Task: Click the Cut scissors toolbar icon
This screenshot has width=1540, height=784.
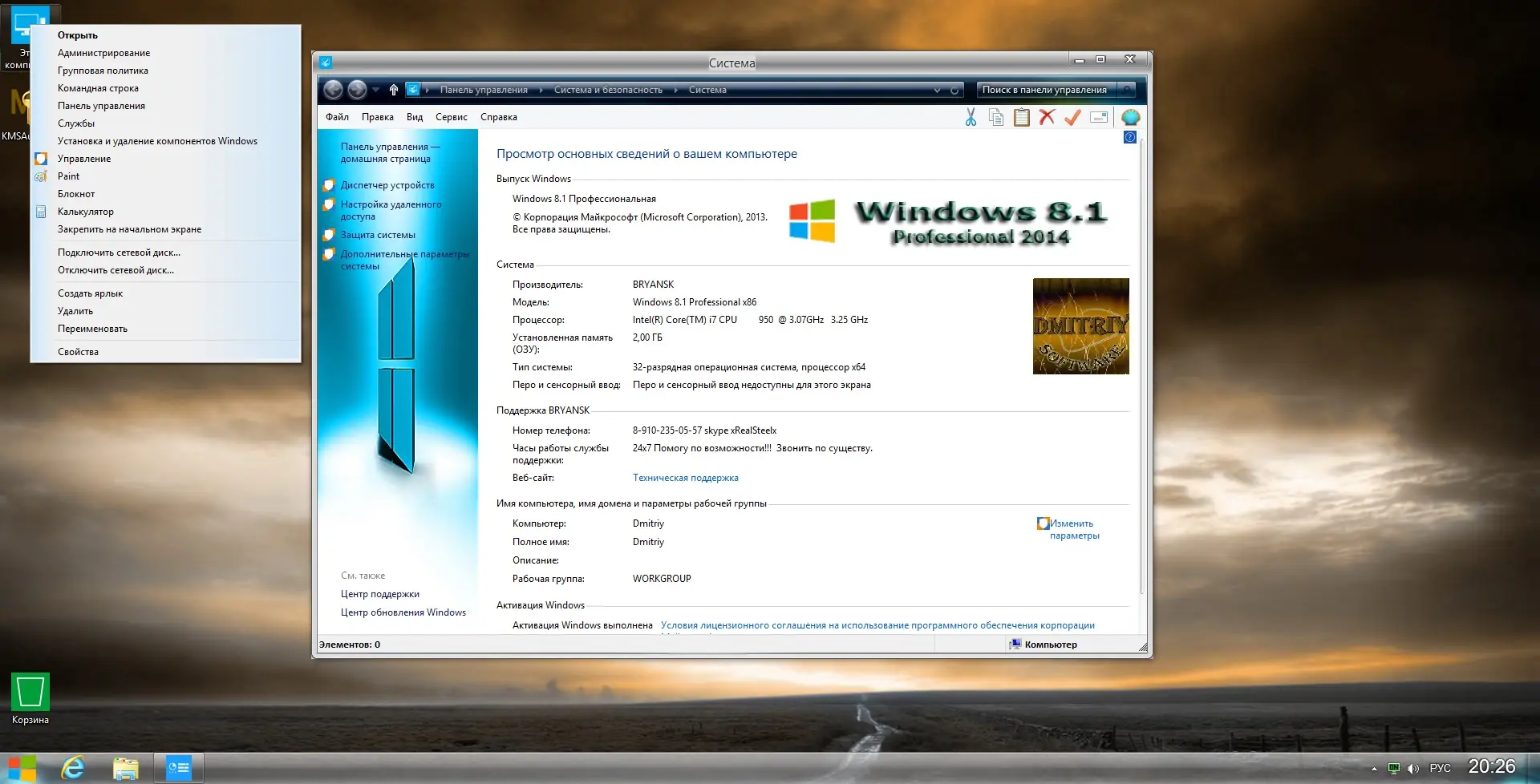Action: click(971, 118)
